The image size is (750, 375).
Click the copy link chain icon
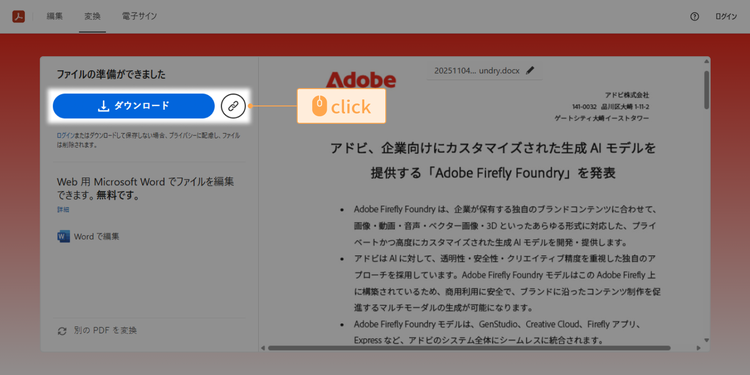point(233,106)
